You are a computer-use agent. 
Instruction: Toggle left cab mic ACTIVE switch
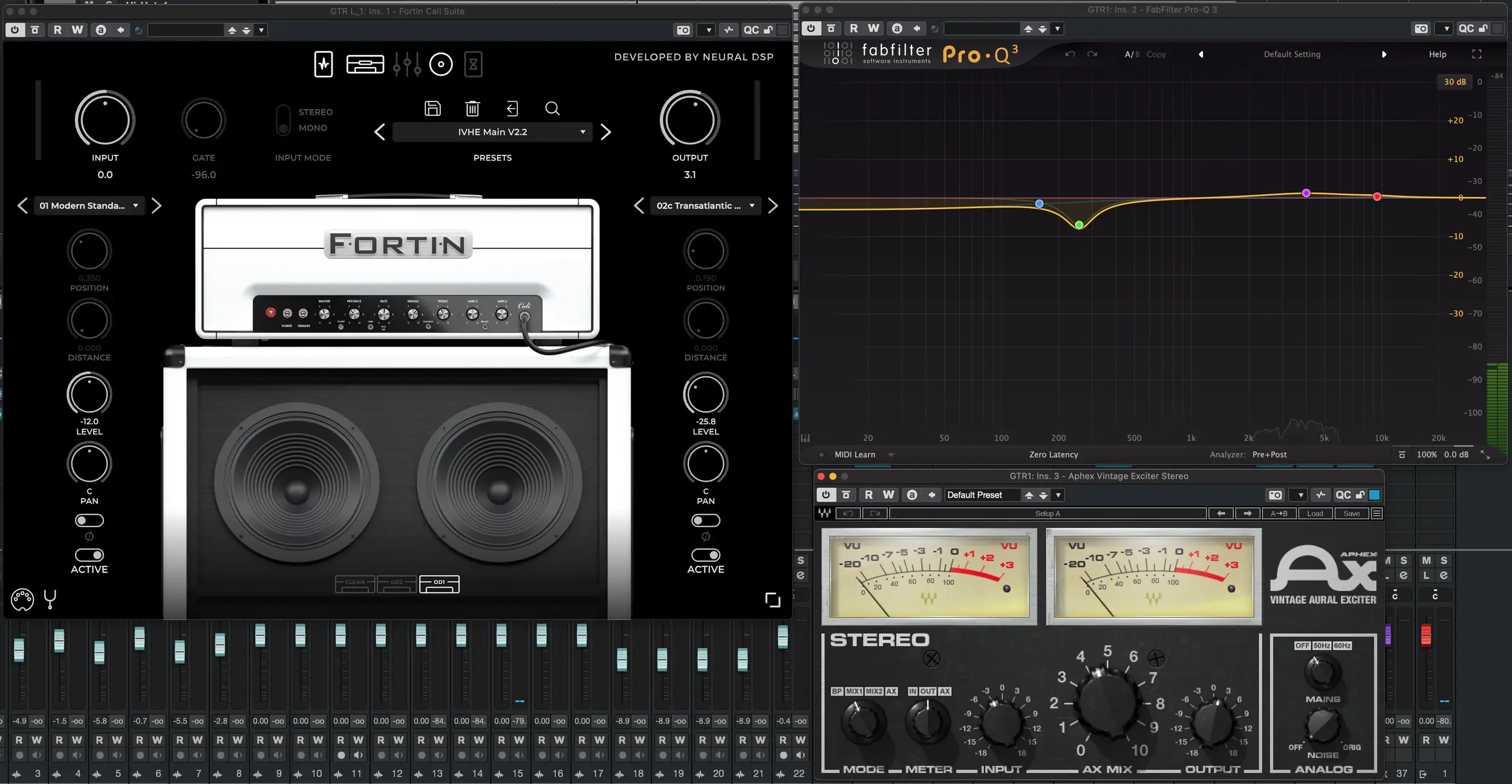(90, 555)
